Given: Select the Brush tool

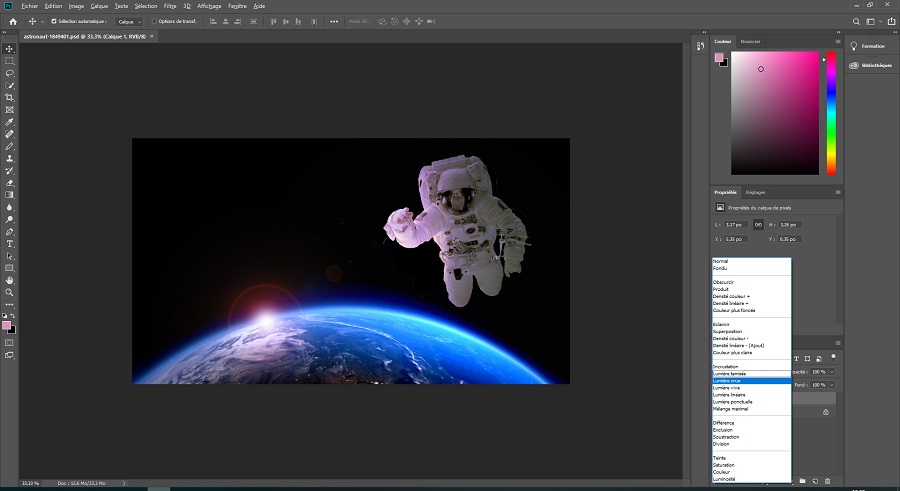Looking at the screenshot, I should coord(9,146).
